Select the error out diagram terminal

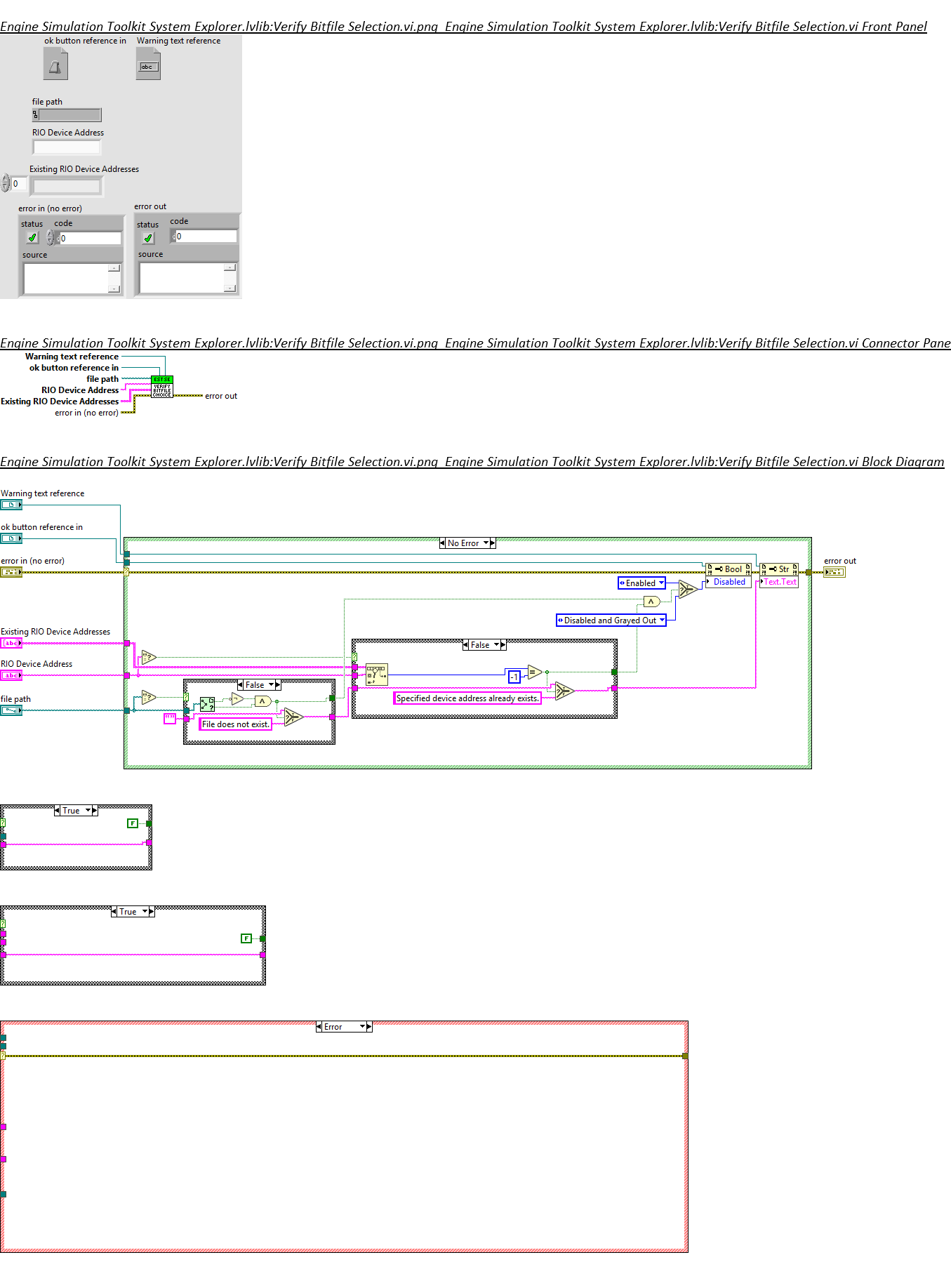(834, 572)
